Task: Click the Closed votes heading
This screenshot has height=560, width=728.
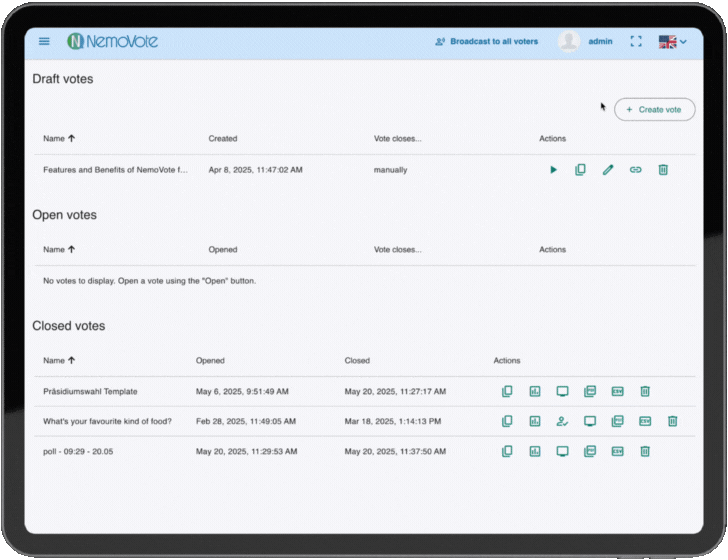Action: click(69, 326)
